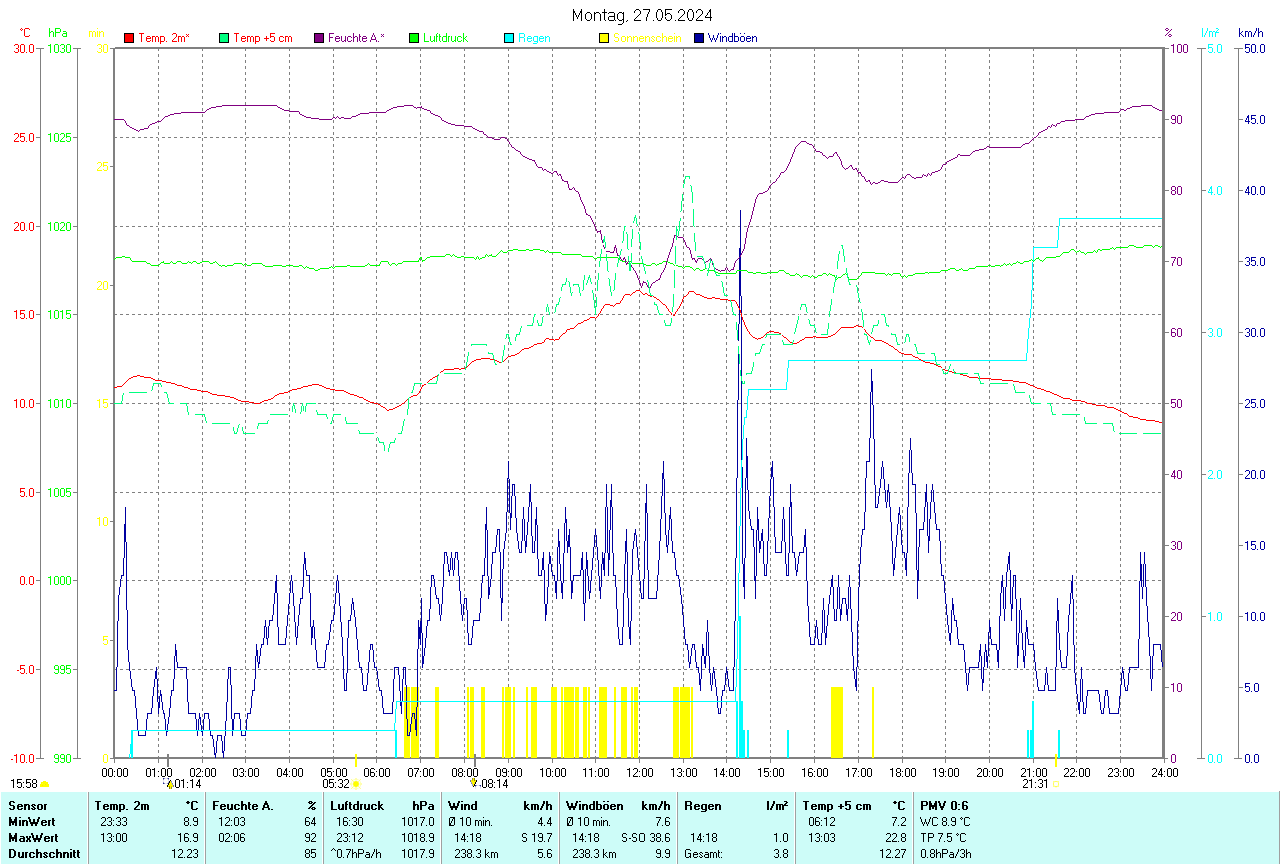This screenshot has height=864, width=1280.
Task: Click the average pressure value 1017.9
Action: point(418,854)
